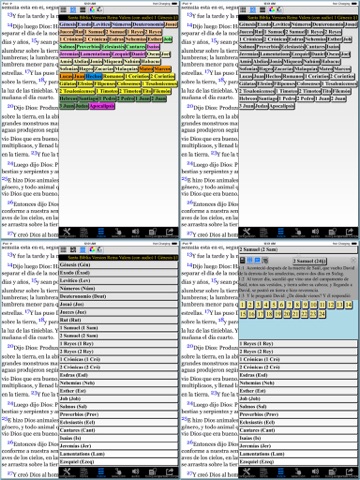360x480 pixels.
Task: Select the blue grid icon in the 2 Samuel popup
Action: [250, 260]
